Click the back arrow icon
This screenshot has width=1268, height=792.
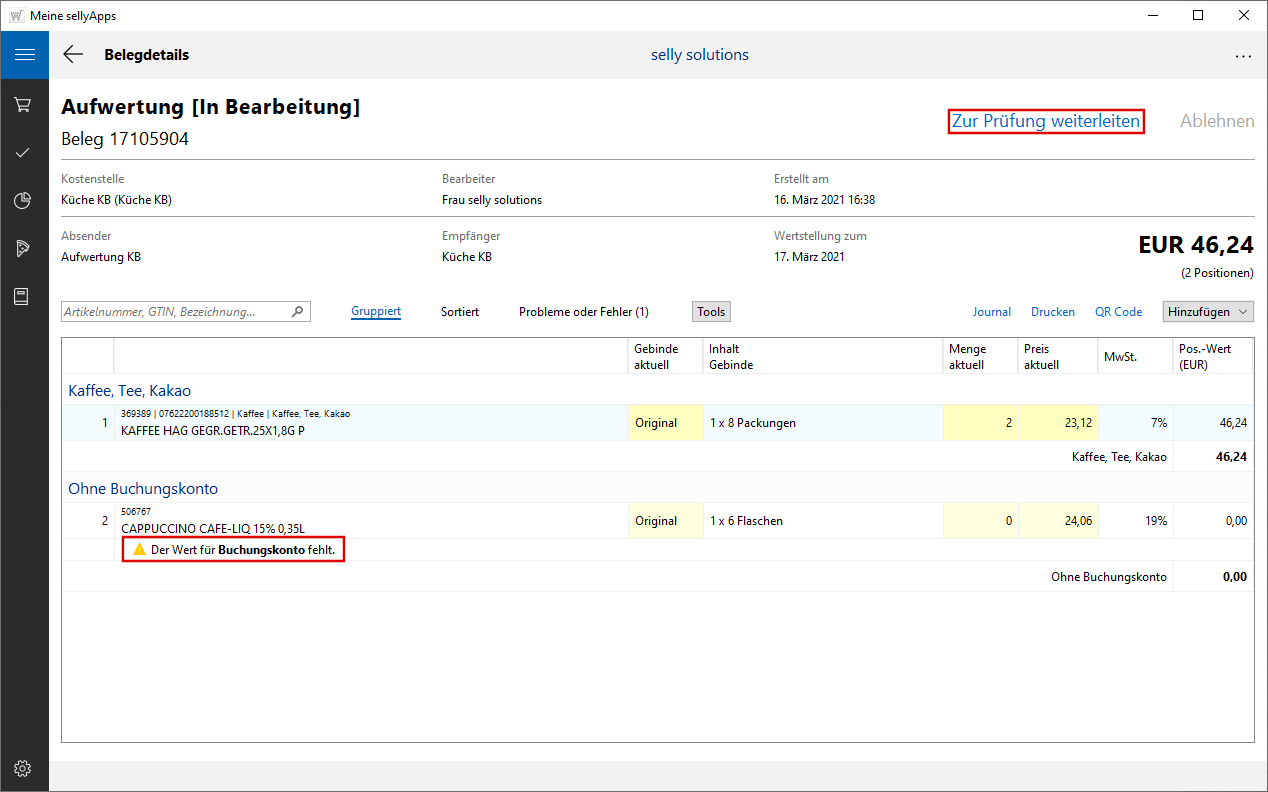[x=73, y=55]
